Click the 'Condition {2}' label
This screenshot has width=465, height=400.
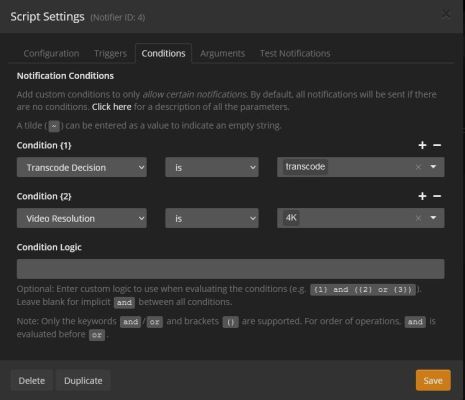tap(44, 196)
